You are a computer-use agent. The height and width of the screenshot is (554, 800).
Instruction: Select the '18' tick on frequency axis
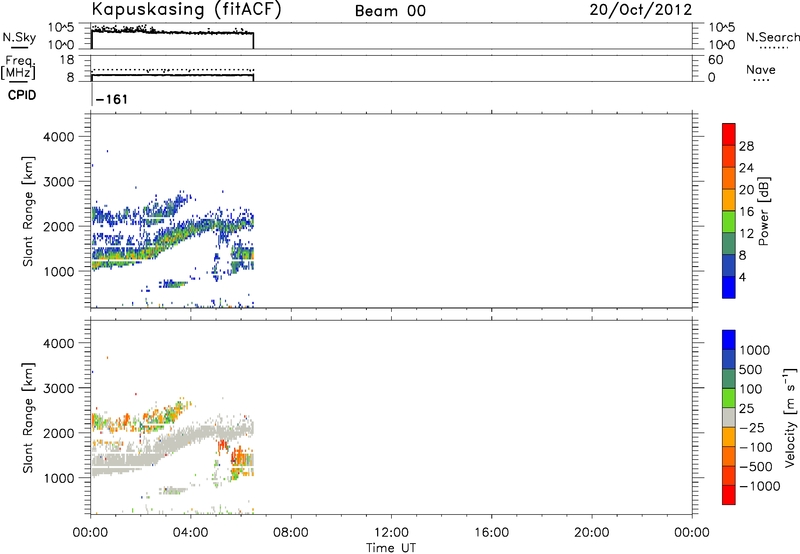[67, 60]
